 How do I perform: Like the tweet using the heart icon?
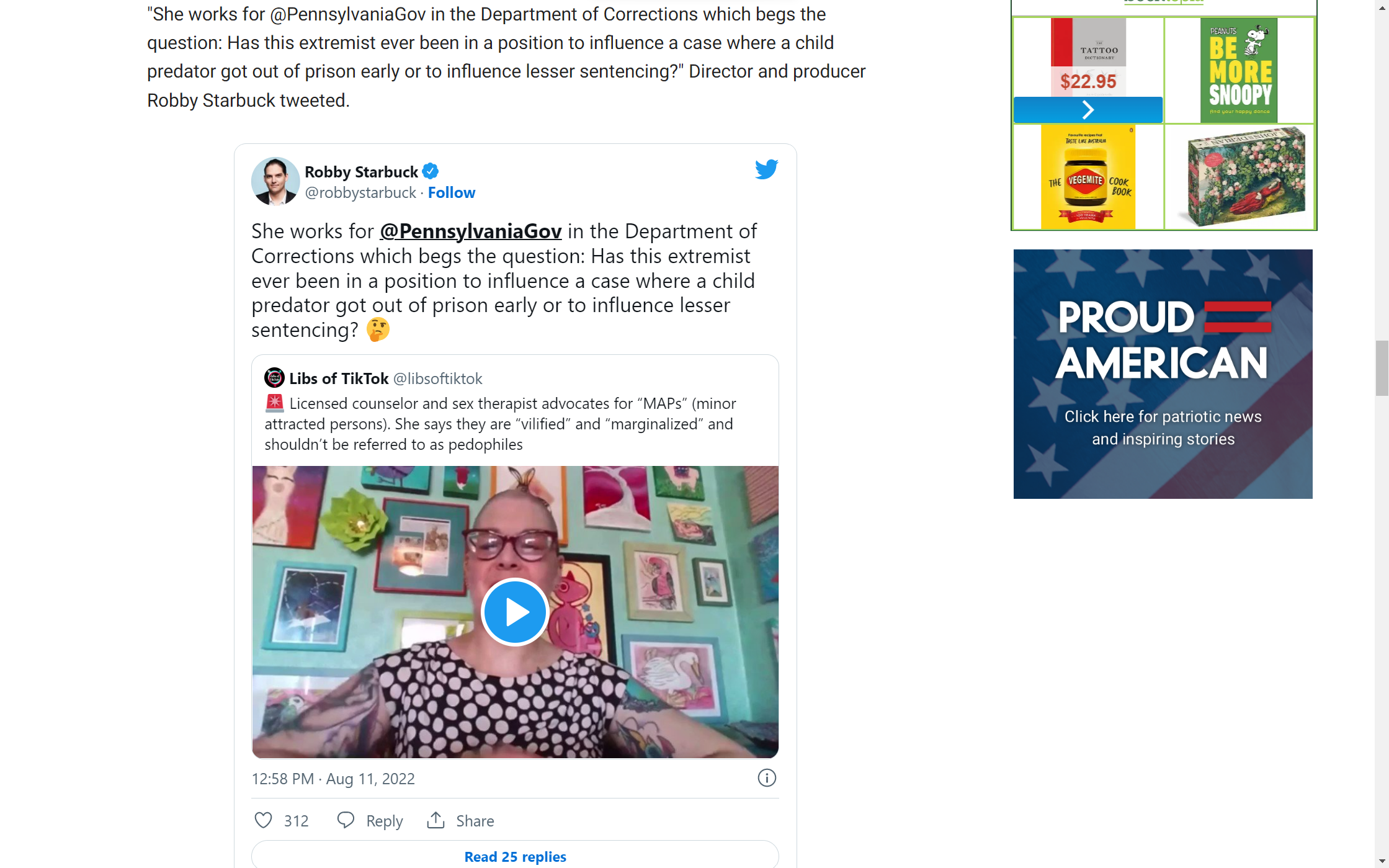click(x=264, y=820)
